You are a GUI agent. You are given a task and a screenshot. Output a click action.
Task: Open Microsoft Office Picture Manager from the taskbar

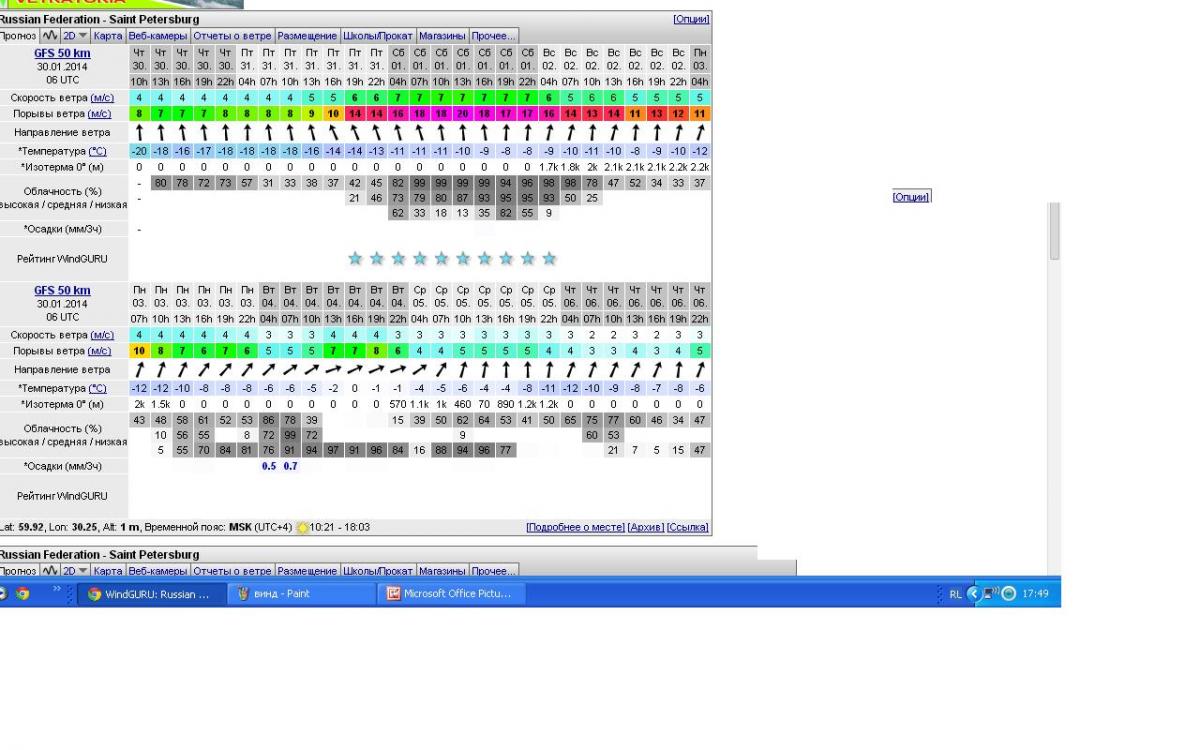pos(448,593)
